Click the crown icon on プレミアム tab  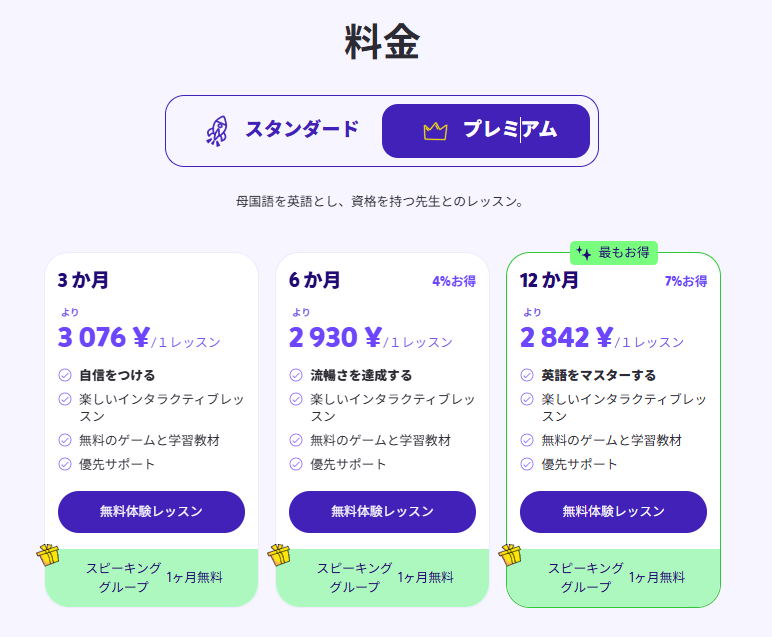(435, 131)
